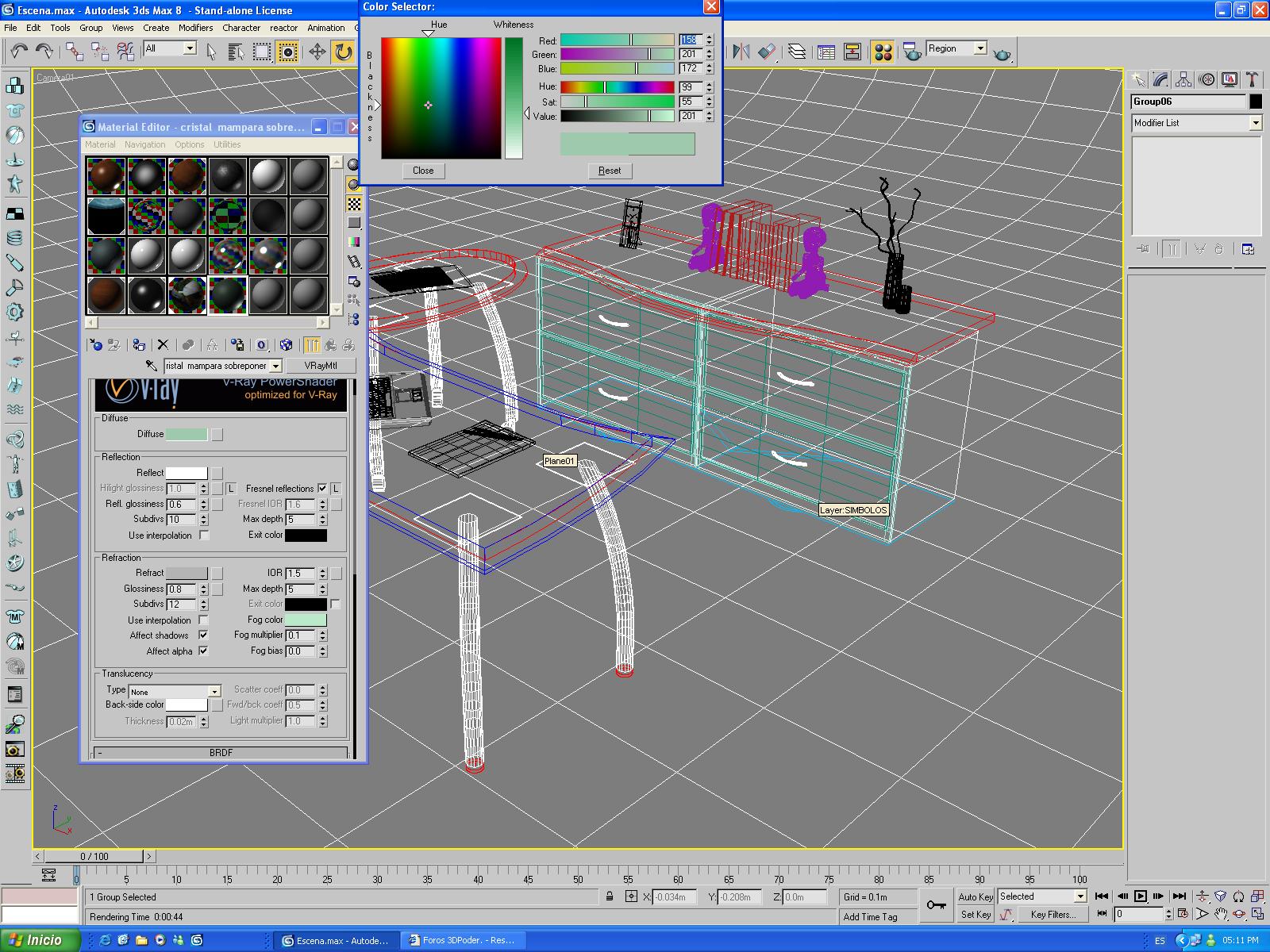This screenshot has width=1270, height=952.
Task: Activate the Select and Link tool
Action: [75, 52]
